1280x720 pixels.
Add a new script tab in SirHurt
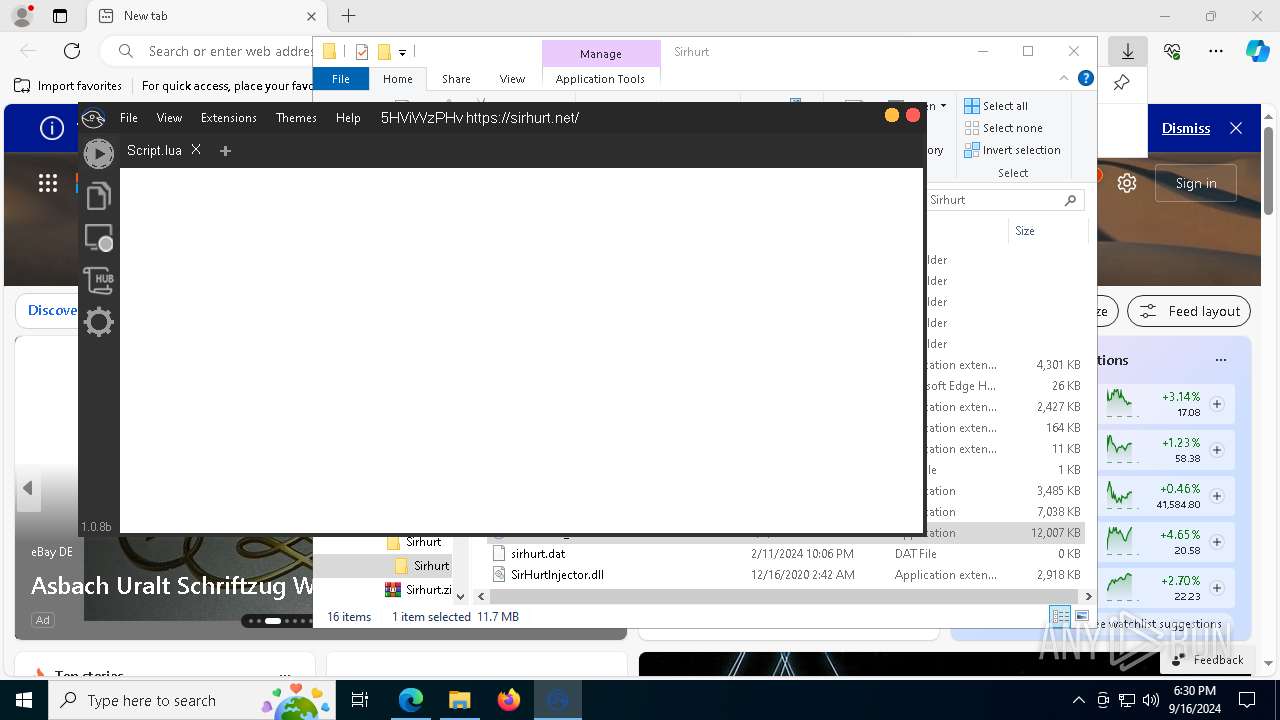click(x=225, y=151)
